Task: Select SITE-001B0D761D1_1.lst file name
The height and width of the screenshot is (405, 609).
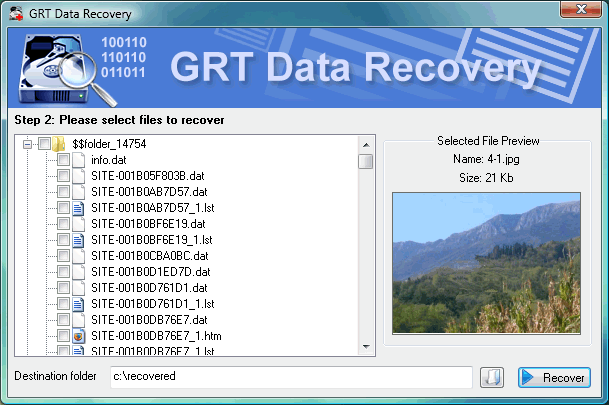Action: 153,304
